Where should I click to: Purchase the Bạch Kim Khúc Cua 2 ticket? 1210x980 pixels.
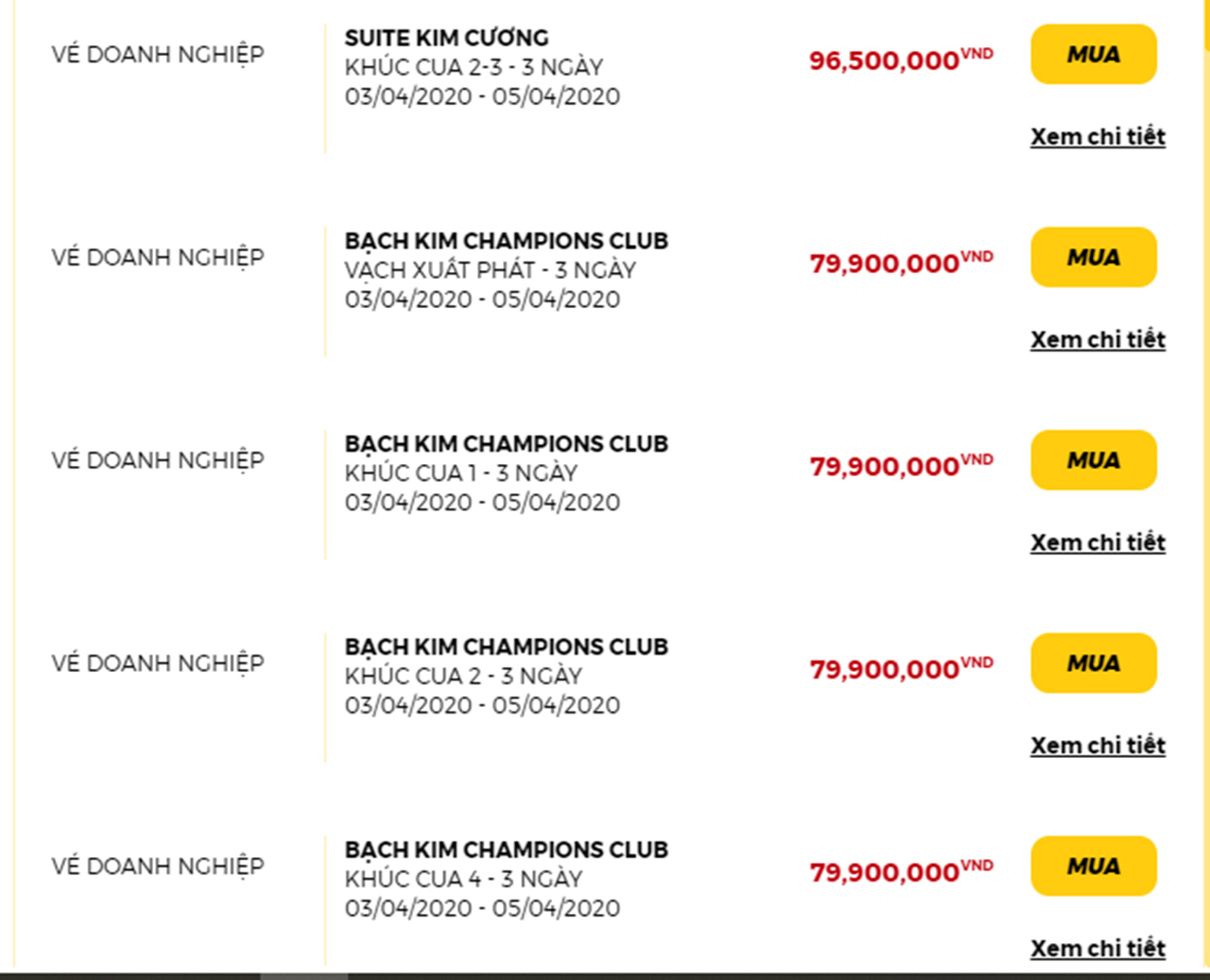[1093, 663]
